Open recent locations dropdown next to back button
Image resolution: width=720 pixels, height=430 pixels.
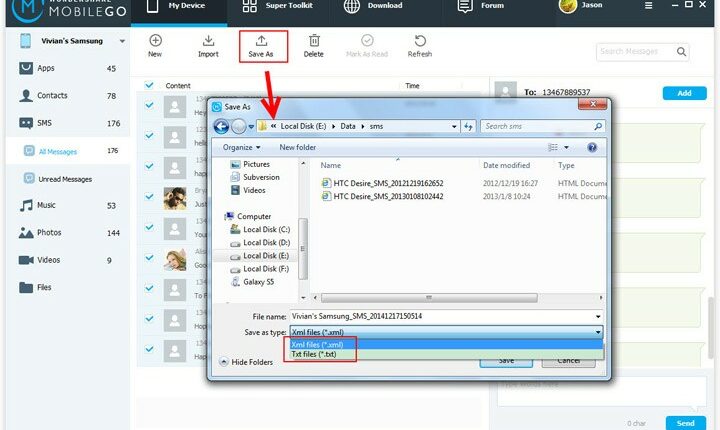(x=251, y=127)
